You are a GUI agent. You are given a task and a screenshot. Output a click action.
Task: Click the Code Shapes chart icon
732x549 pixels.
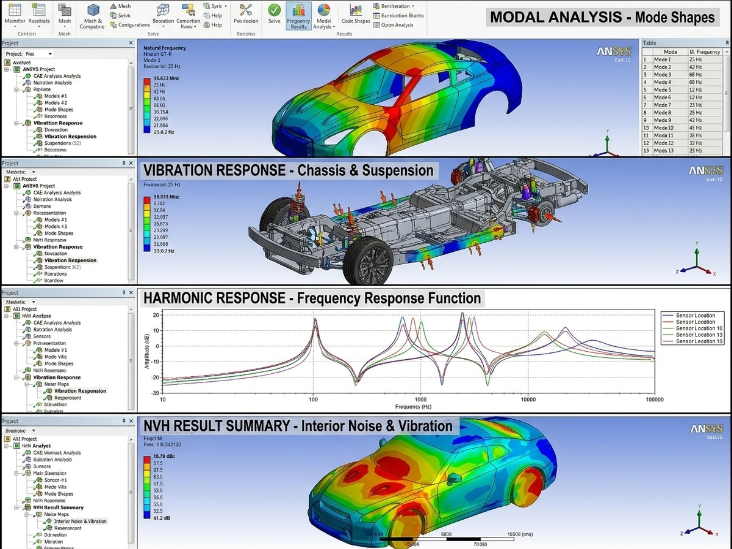tap(356, 10)
